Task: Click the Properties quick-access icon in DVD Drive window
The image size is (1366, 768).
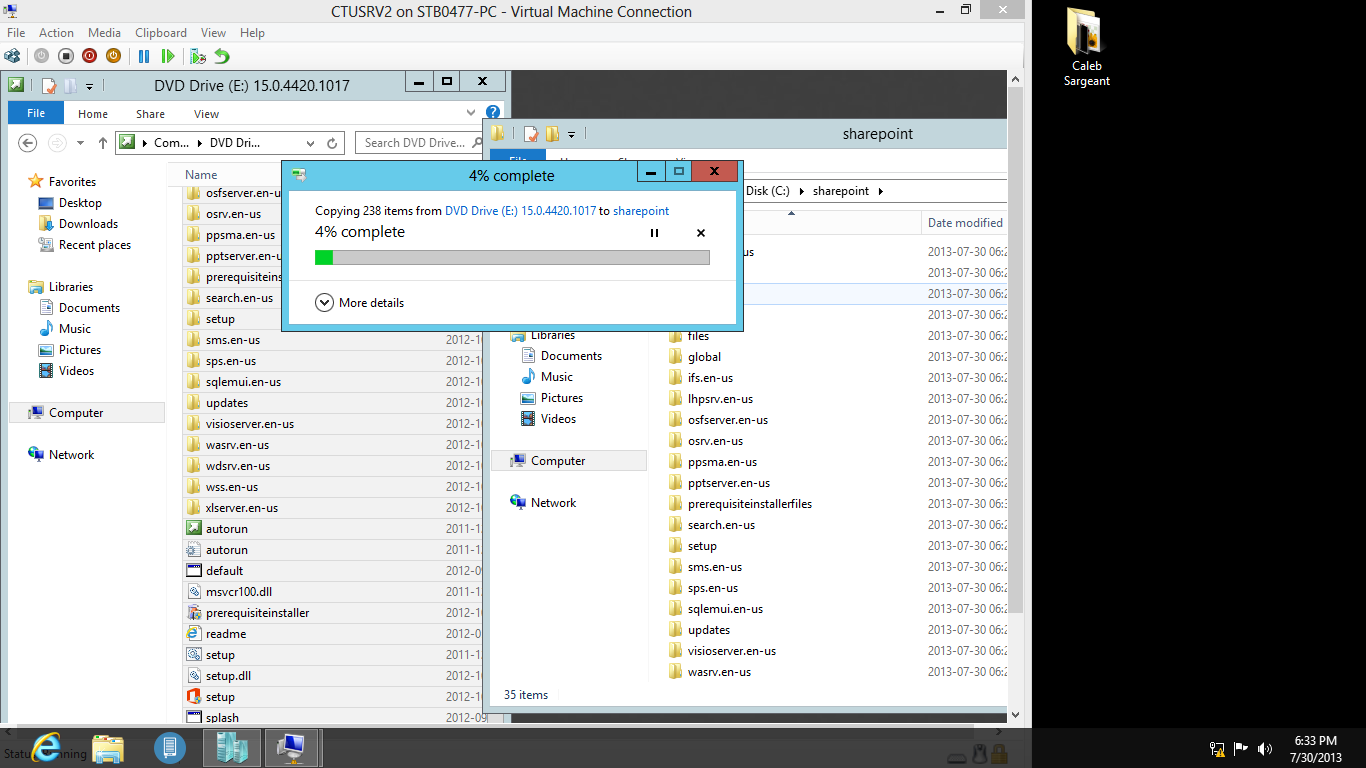Action: tap(49, 86)
